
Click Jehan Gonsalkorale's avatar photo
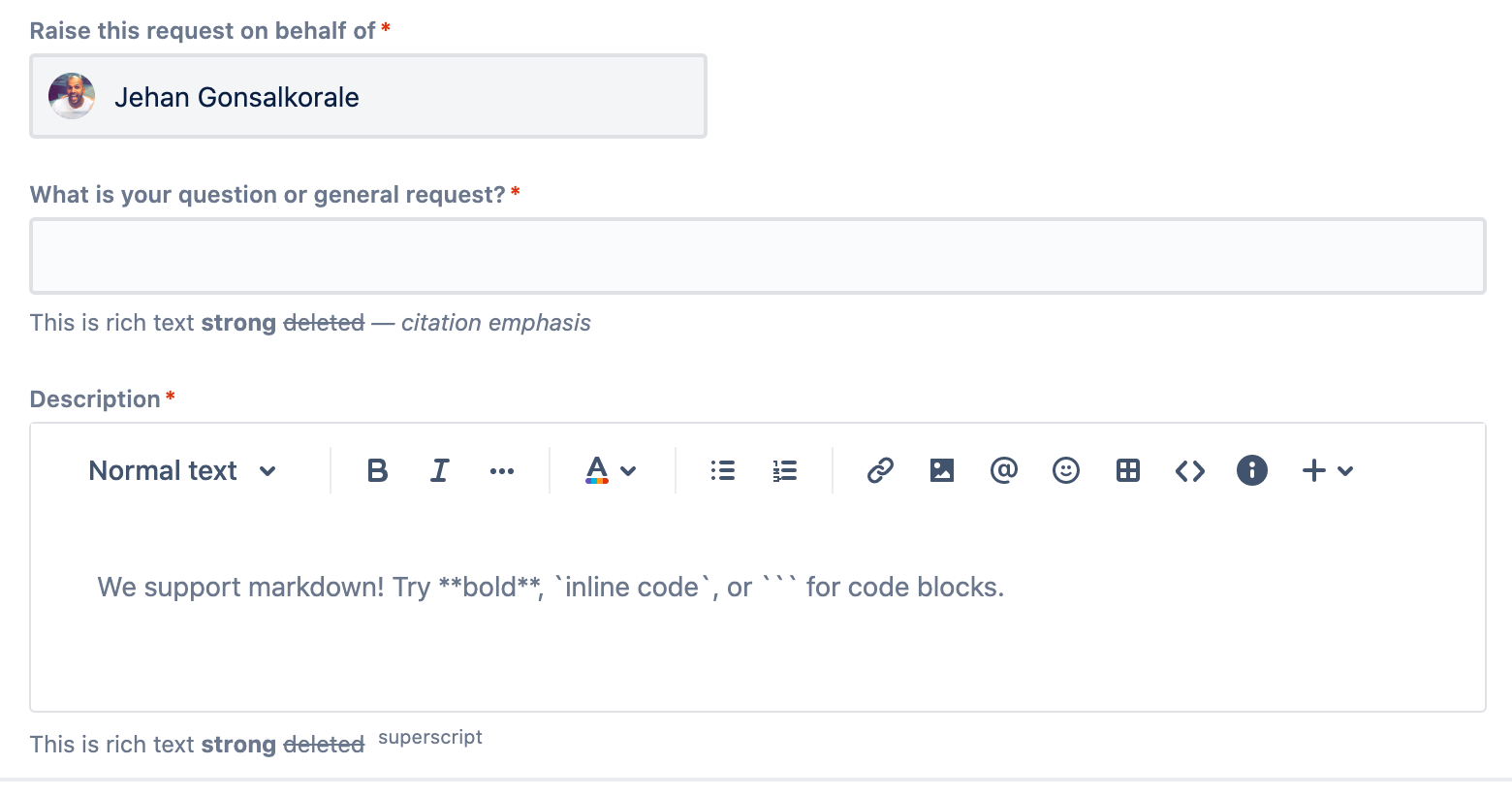coord(72,96)
